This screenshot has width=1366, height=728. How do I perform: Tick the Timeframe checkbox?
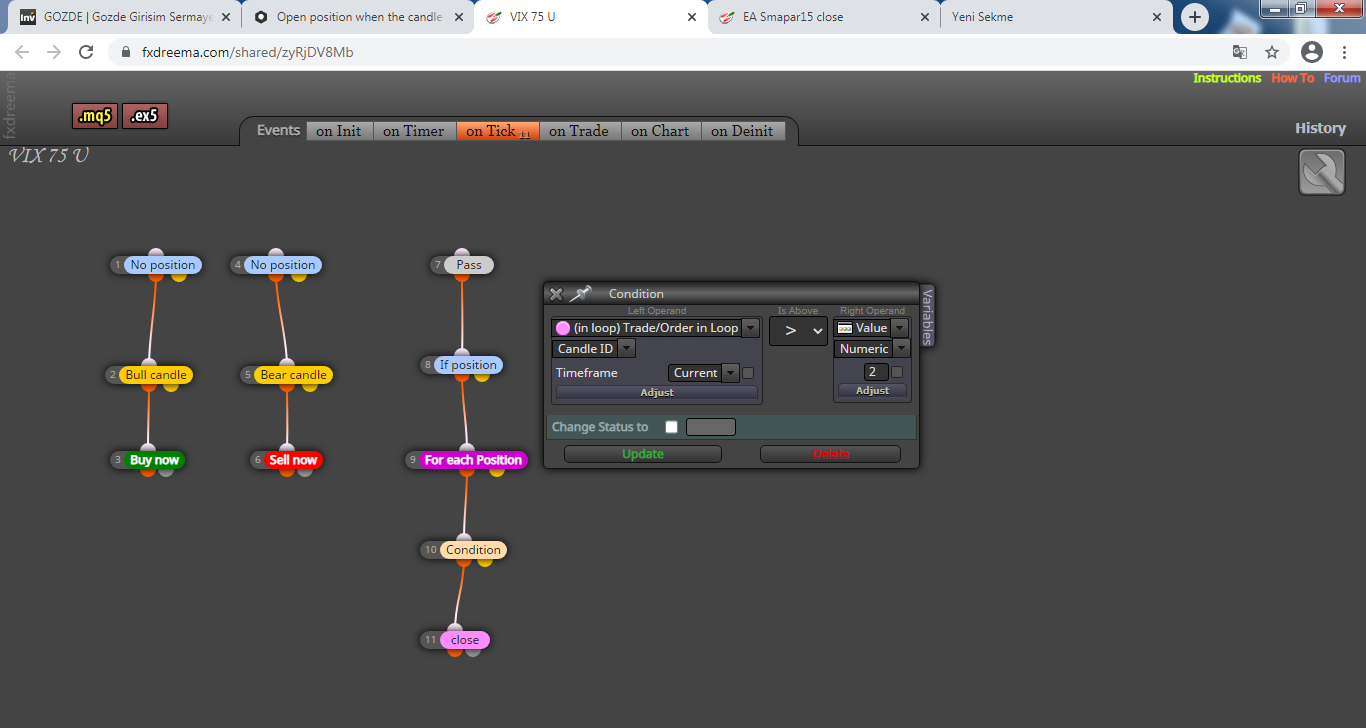pos(748,373)
